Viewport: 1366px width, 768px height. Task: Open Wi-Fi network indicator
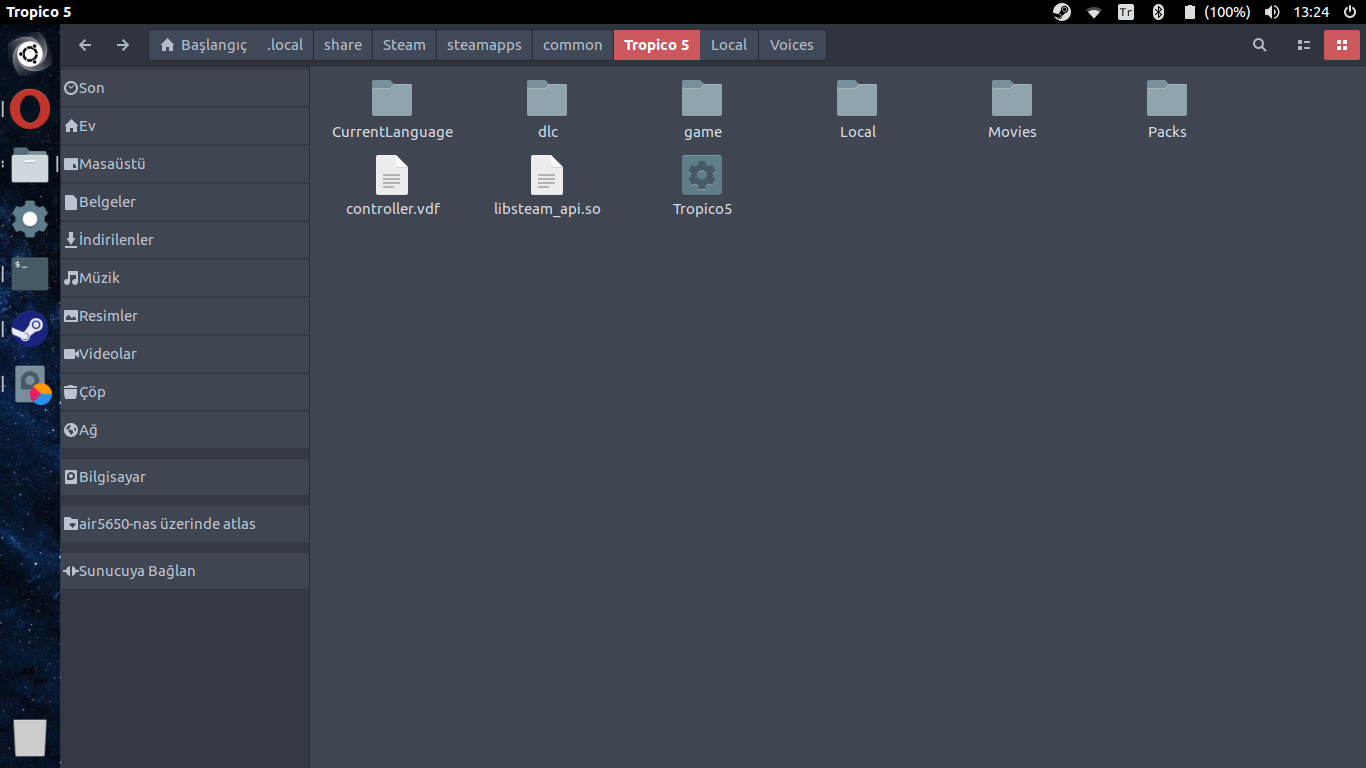[x=1094, y=12]
